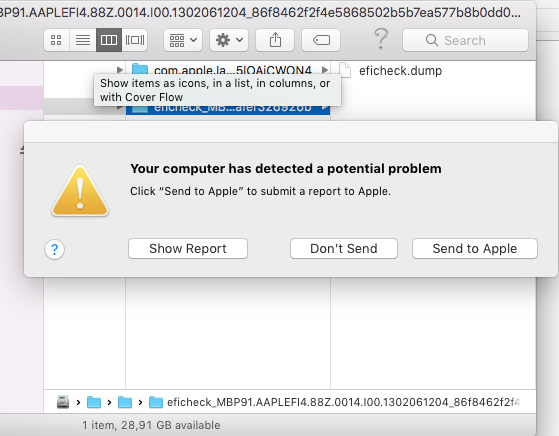The height and width of the screenshot is (436, 559).
Task: Switch to Cover Flow view
Action: pyautogui.click(x=135, y=40)
